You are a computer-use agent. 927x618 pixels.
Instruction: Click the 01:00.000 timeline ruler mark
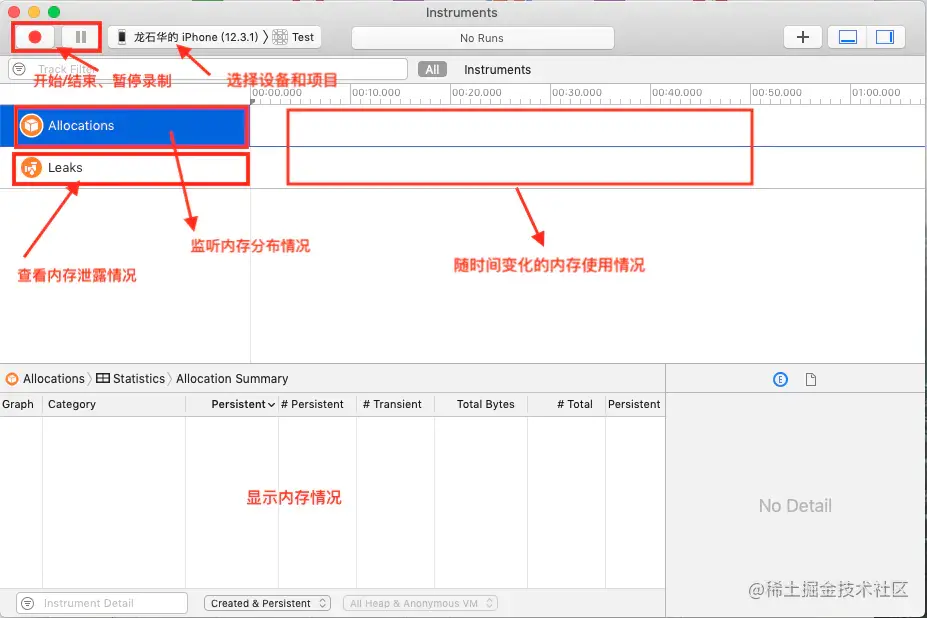(876, 93)
